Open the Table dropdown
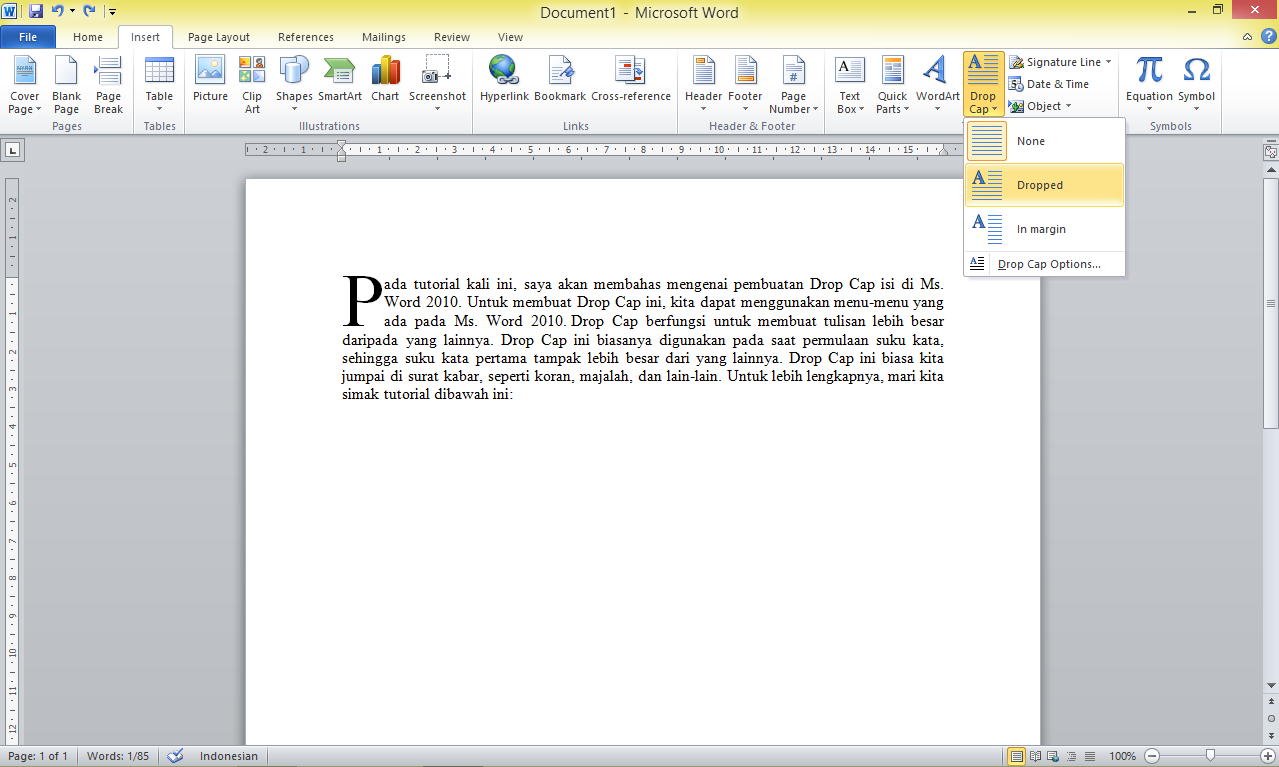Screen dimensions: 1279x767 point(159,85)
